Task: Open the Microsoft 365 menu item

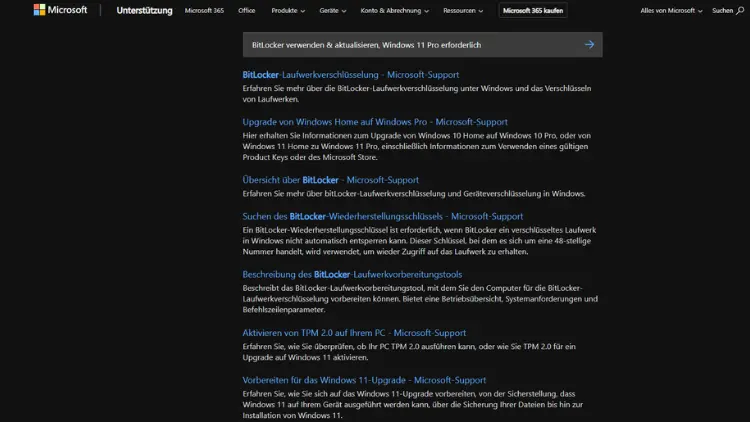Action: 204,11
